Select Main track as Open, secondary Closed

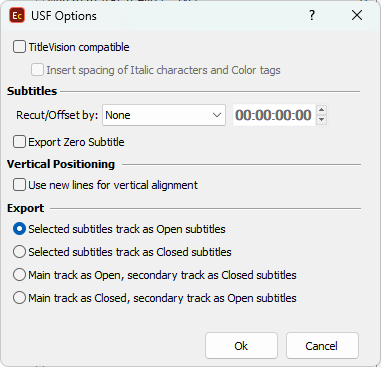pyautogui.click(x=19, y=275)
